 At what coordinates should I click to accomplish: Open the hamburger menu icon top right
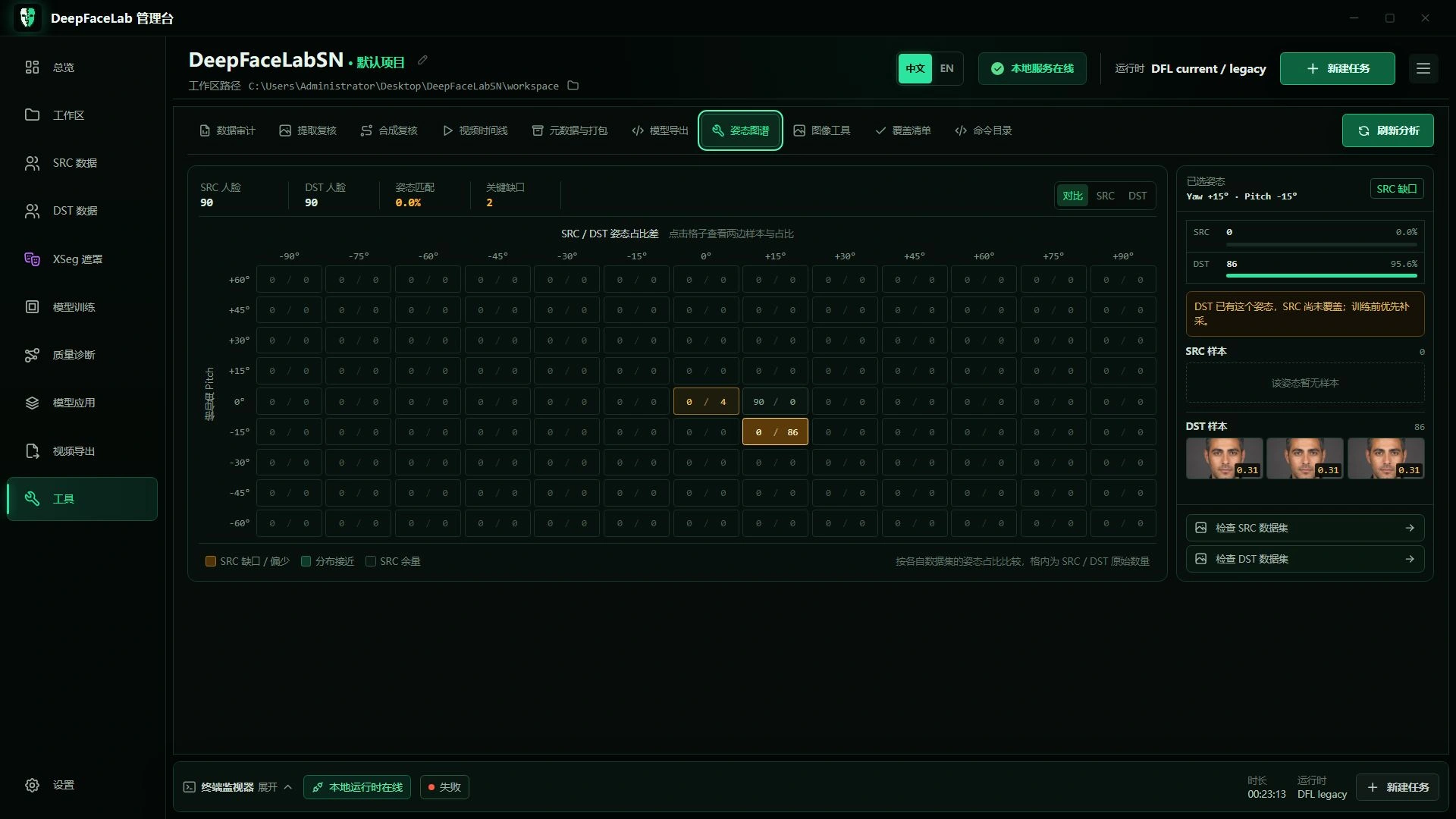point(1423,68)
